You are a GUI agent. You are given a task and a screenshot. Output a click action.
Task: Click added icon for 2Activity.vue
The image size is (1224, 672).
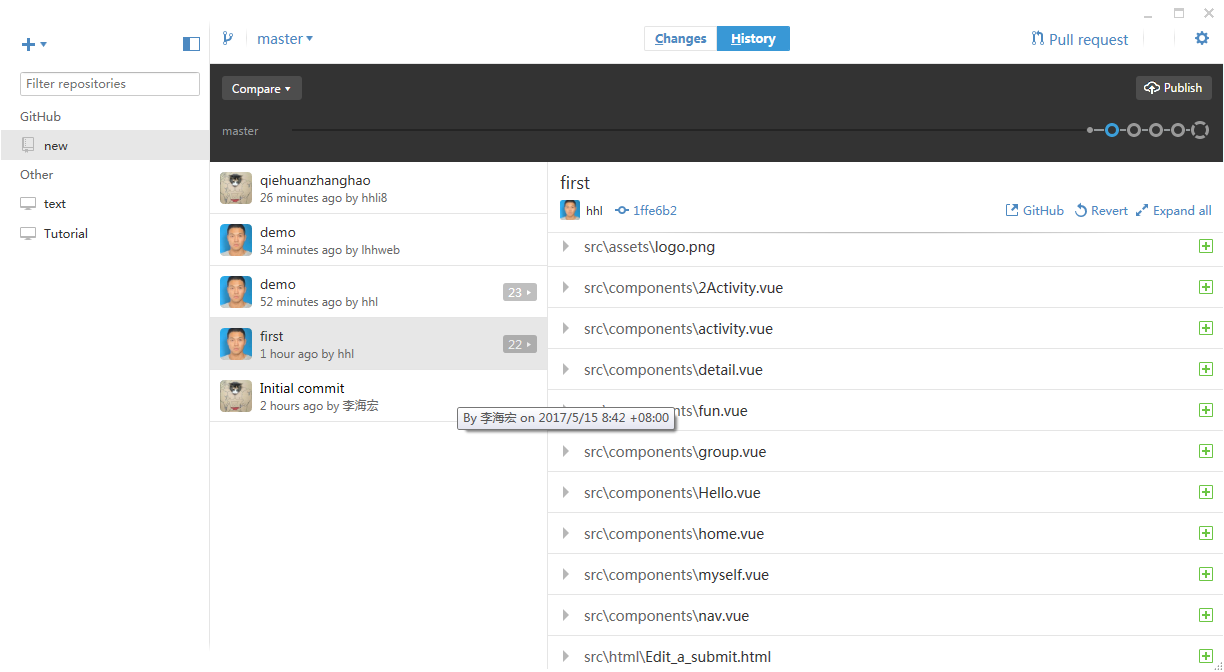tap(1205, 287)
